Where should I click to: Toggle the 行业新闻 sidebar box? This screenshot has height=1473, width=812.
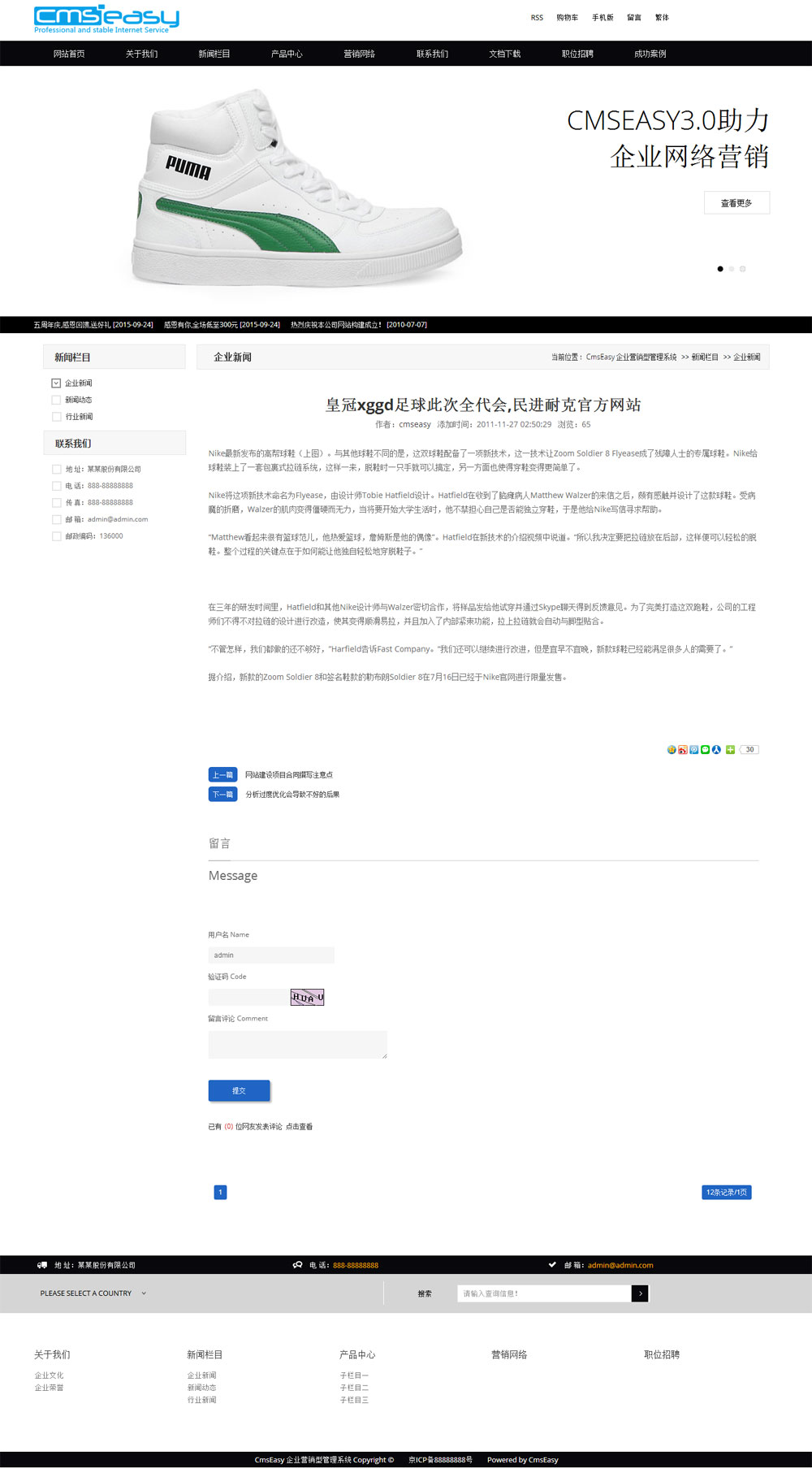(x=56, y=417)
